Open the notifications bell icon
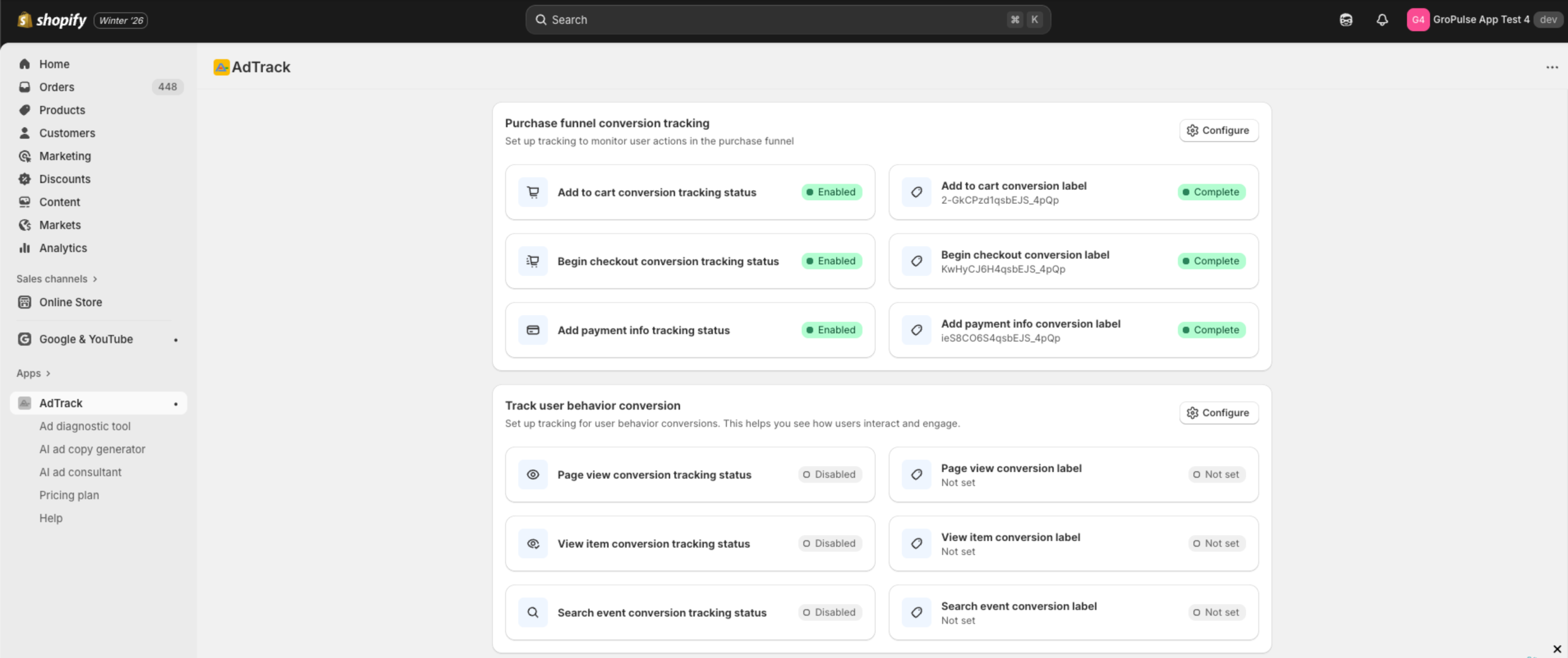Image resolution: width=1568 pixels, height=658 pixels. coord(1382,19)
